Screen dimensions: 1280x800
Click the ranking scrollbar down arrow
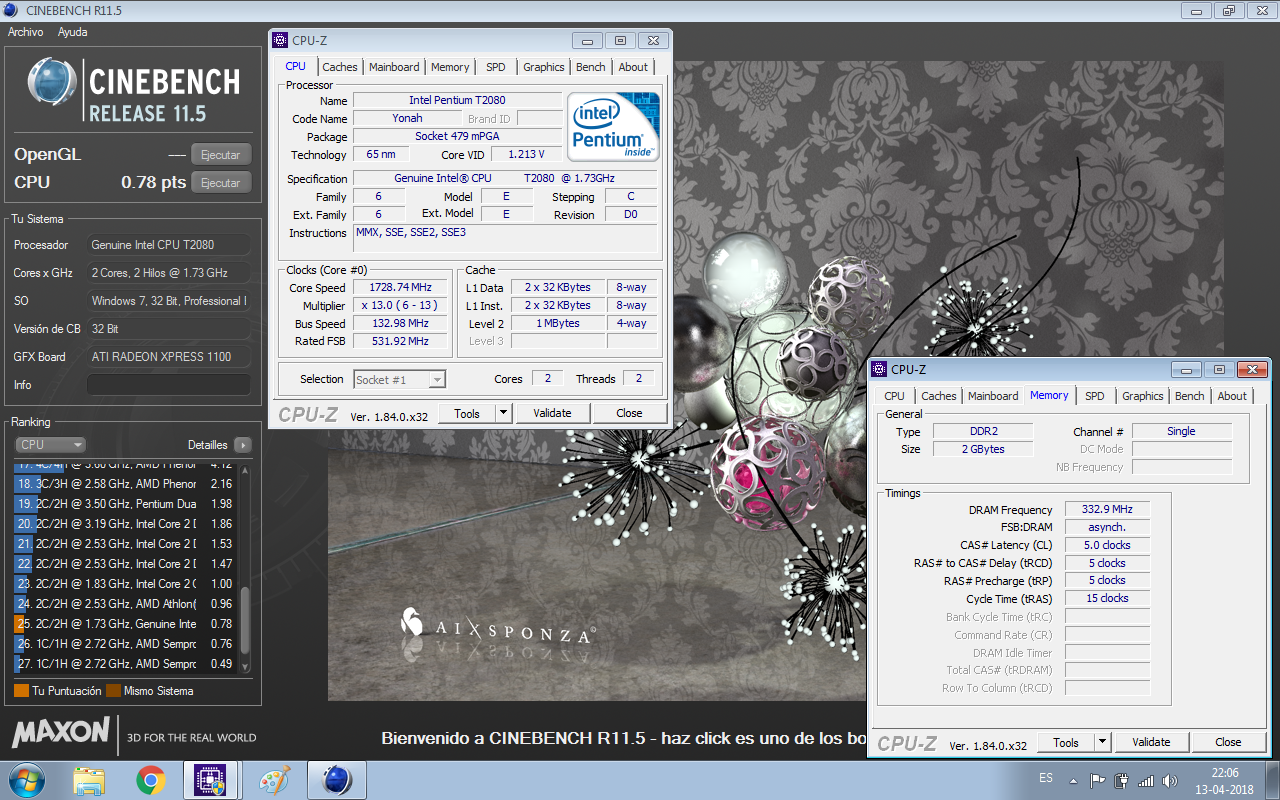246,669
